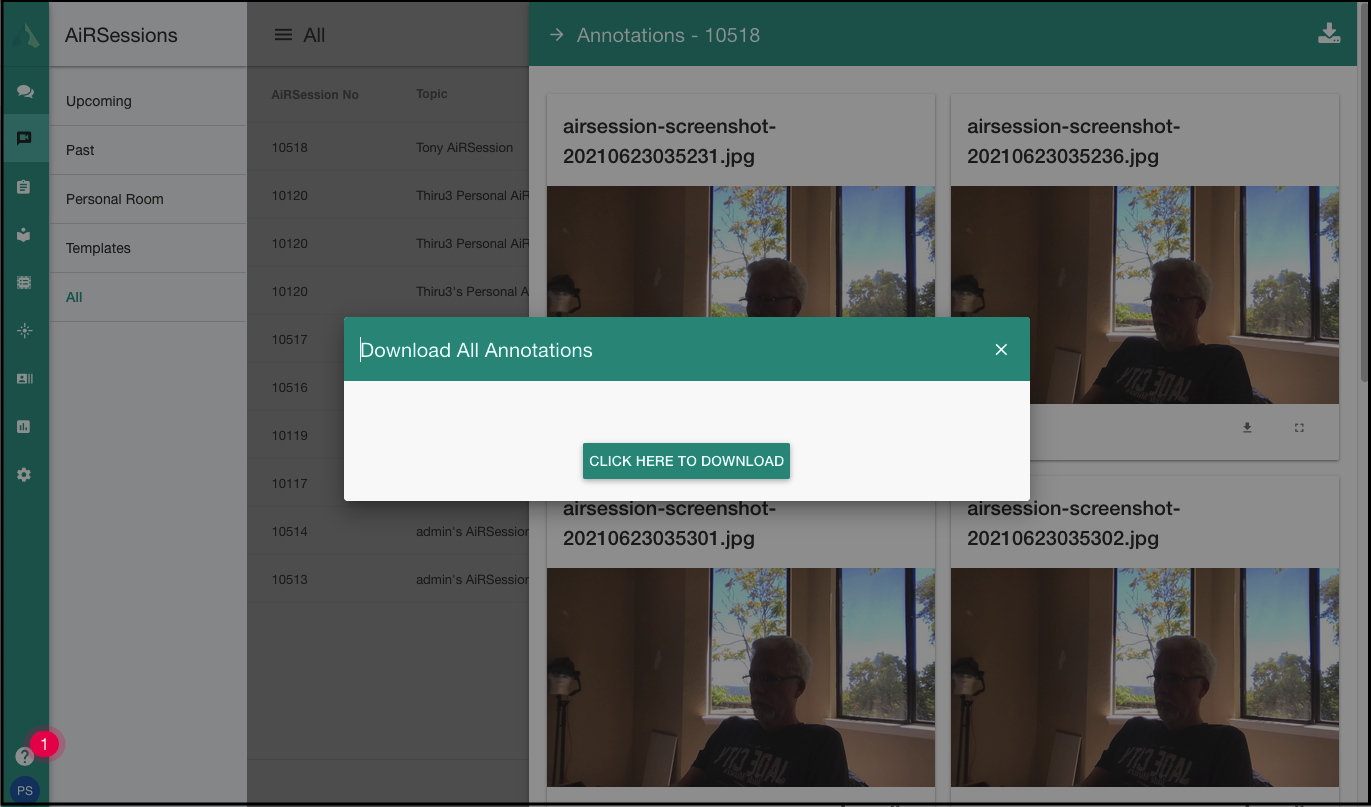Open the chat bubbles icon in sidebar
1371x807 pixels.
pos(25,91)
